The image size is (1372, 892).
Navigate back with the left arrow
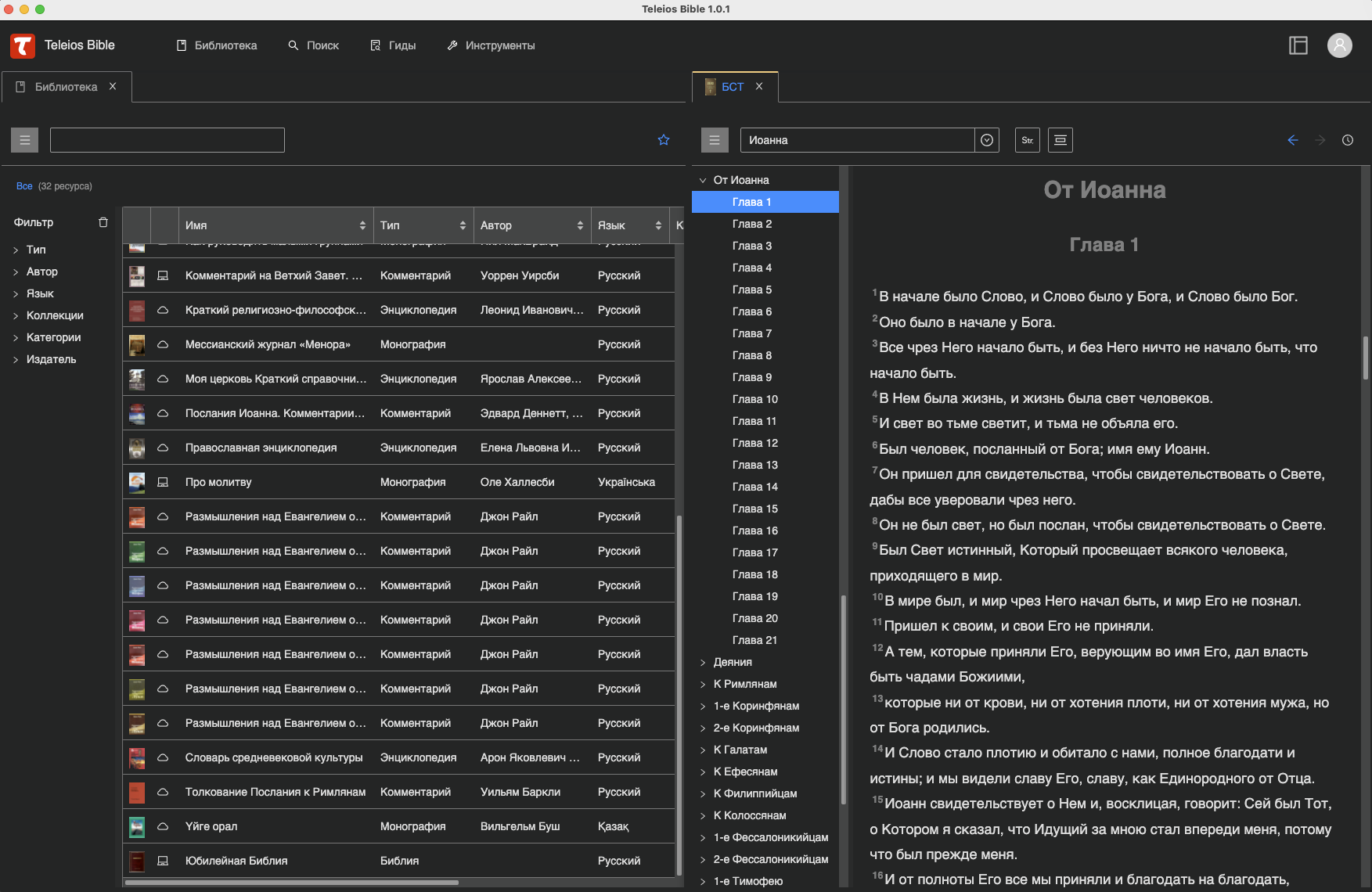click(x=1292, y=140)
